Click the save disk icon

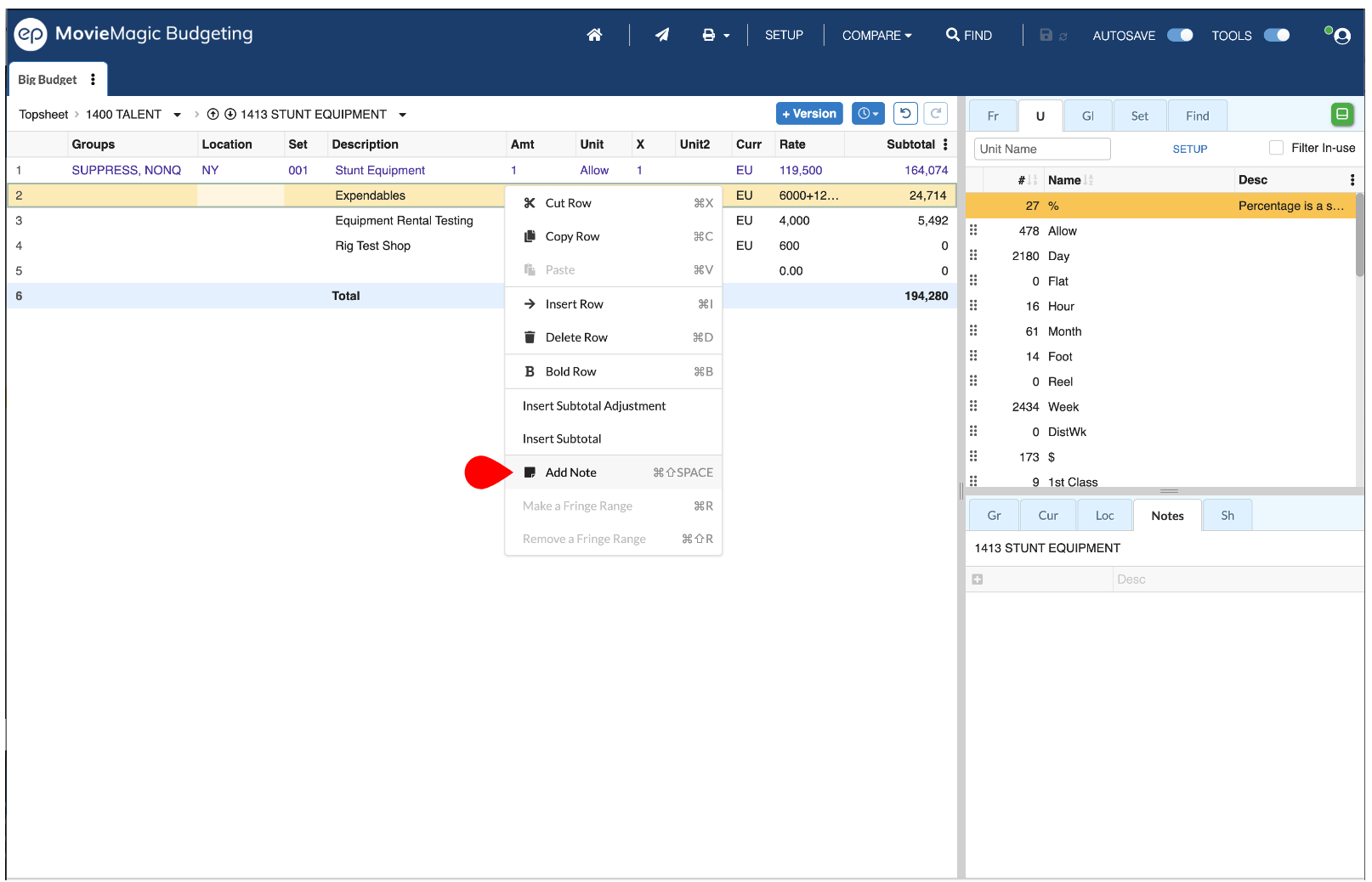[x=1046, y=35]
